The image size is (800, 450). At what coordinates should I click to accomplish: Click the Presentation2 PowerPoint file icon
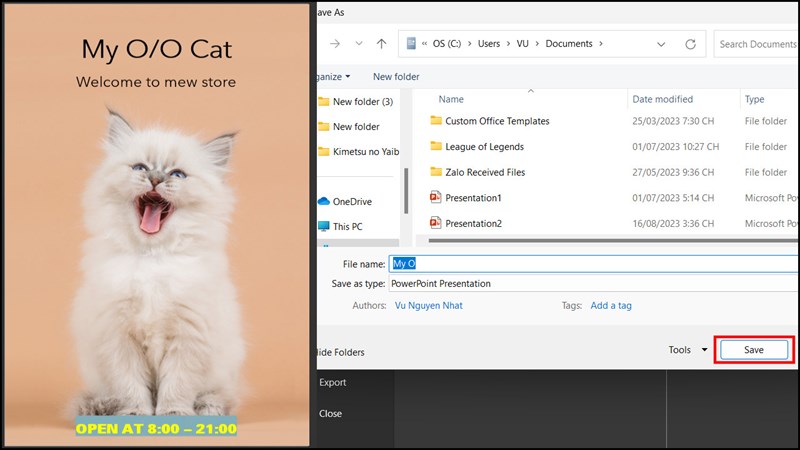(435, 222)
